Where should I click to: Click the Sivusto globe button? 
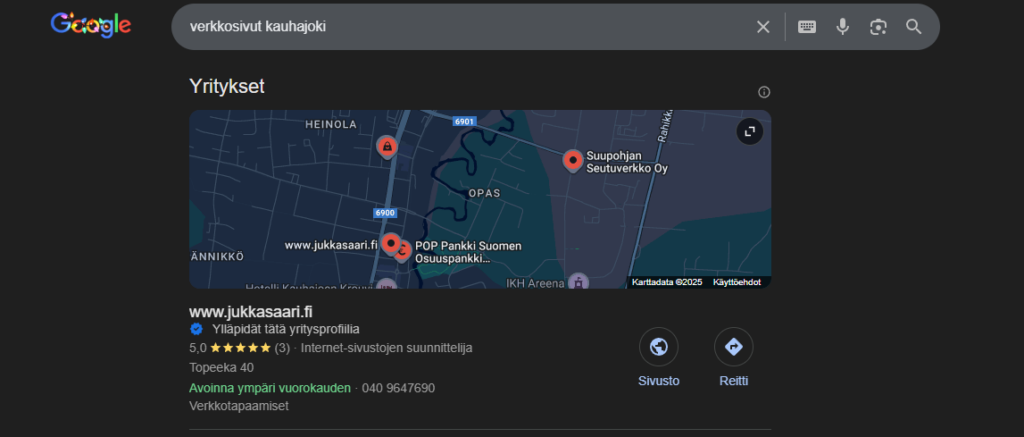(x=658, y=347)
